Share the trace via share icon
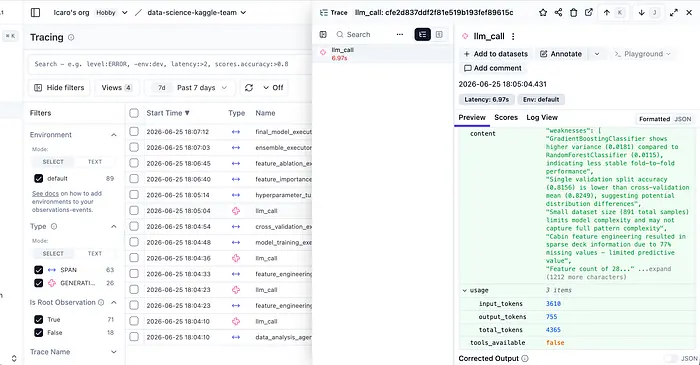This screenshot has height=365, width=700. coord(558,12)
